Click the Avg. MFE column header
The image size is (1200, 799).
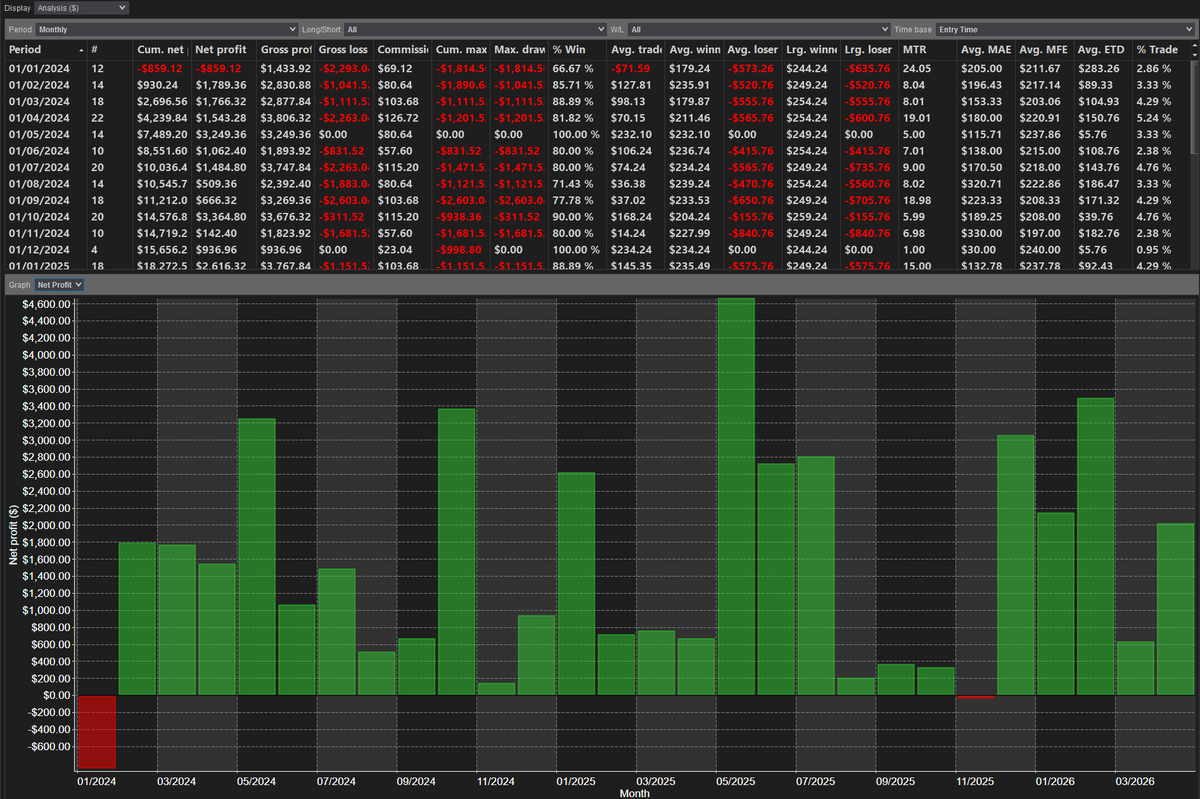(x=1045, y=49)
